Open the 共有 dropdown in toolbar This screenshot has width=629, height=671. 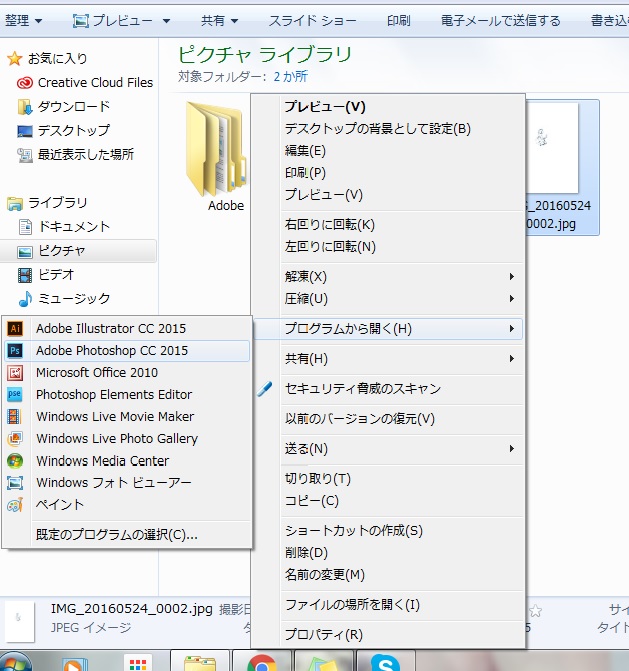coord(220,20)
